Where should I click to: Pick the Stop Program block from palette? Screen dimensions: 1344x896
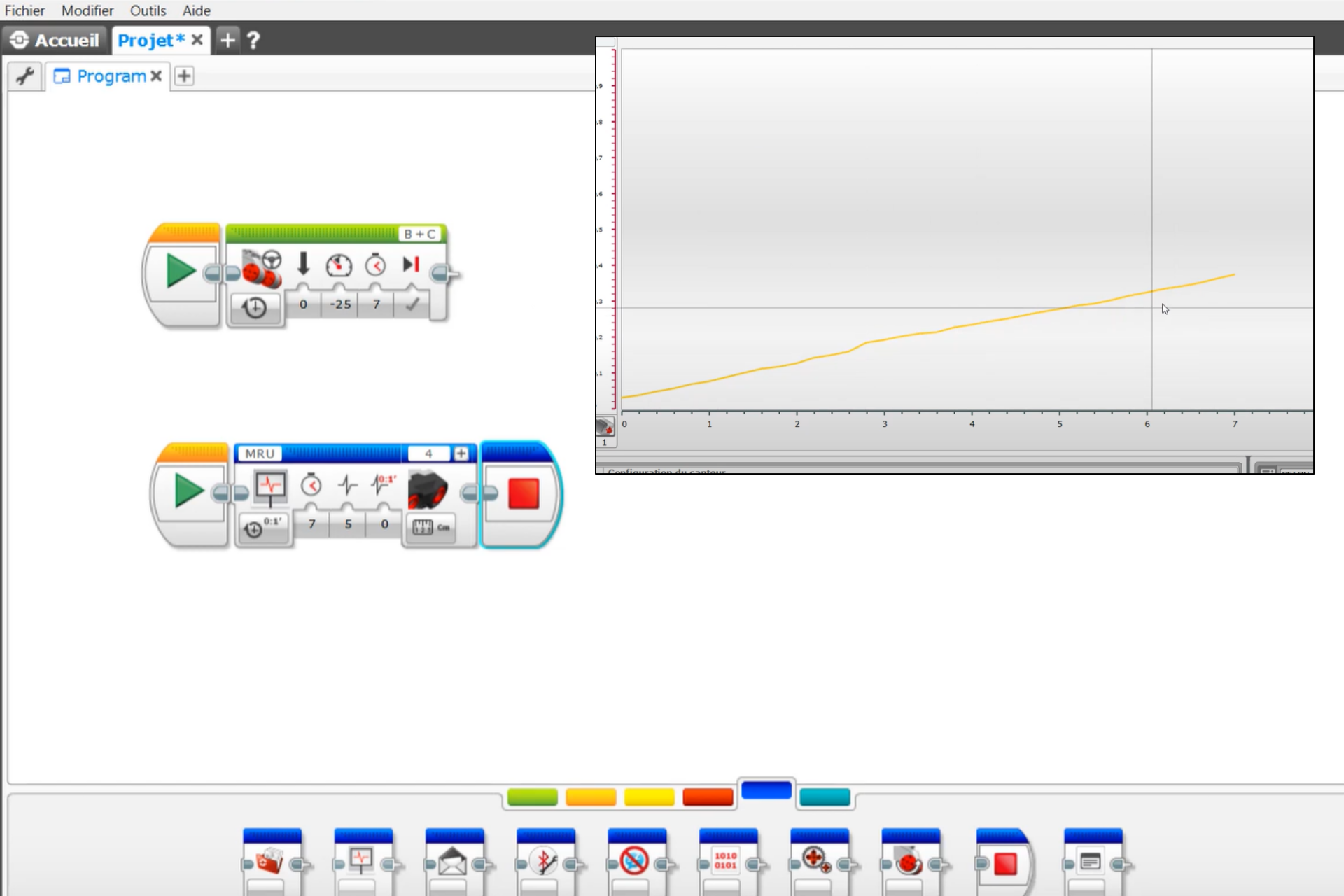(x=1004, y=861)
